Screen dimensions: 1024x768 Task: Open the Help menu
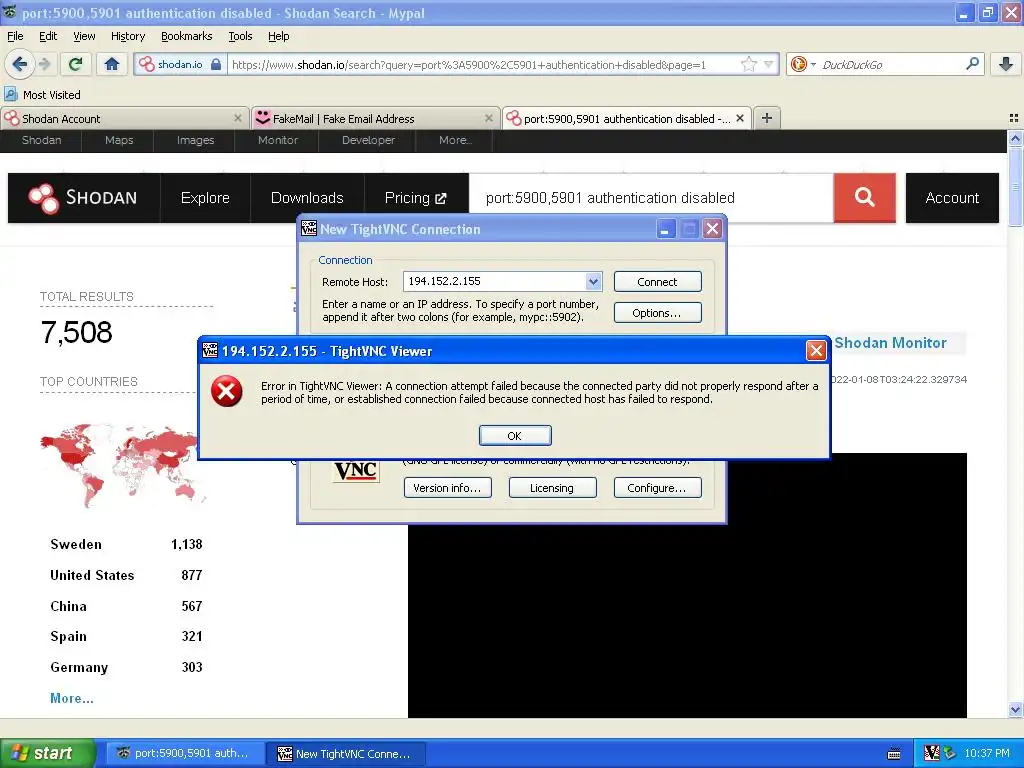pos(278,36)
